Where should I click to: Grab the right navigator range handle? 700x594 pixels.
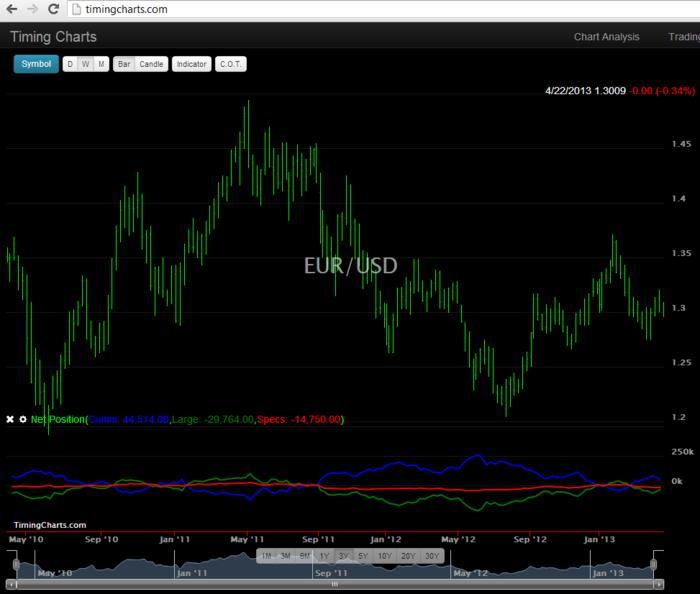(x=653, y=565)
